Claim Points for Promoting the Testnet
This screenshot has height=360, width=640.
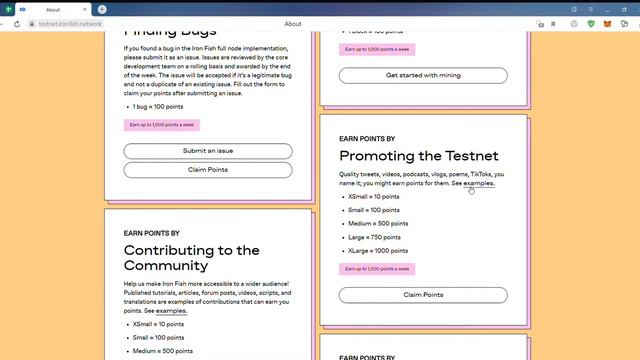423,295
